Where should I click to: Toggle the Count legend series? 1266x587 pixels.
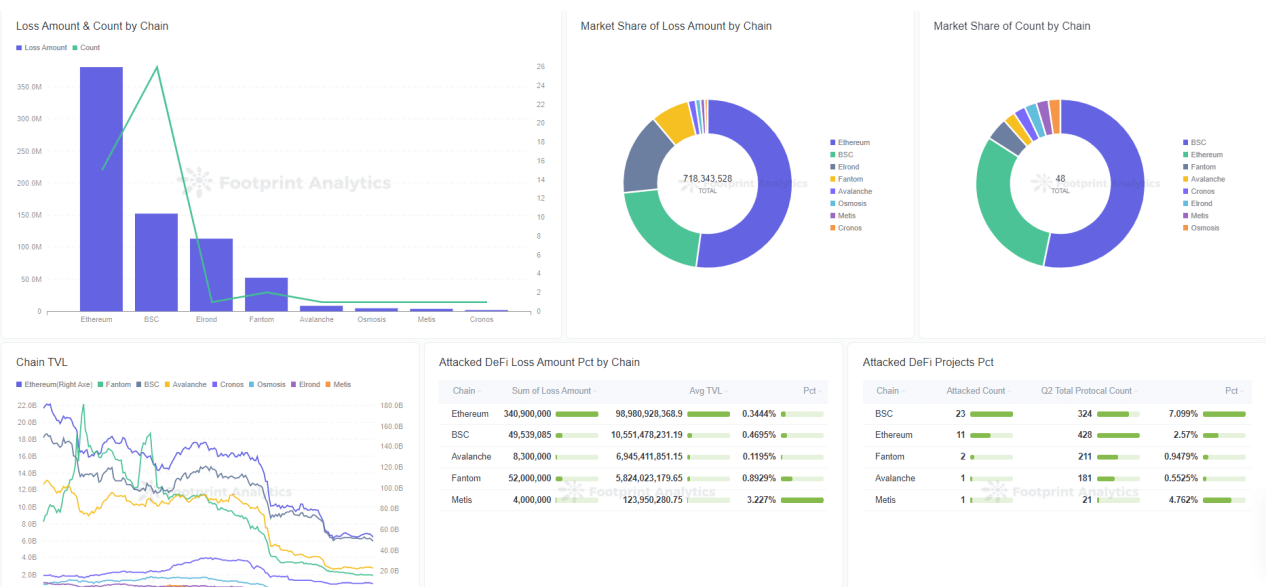[89, 48]
